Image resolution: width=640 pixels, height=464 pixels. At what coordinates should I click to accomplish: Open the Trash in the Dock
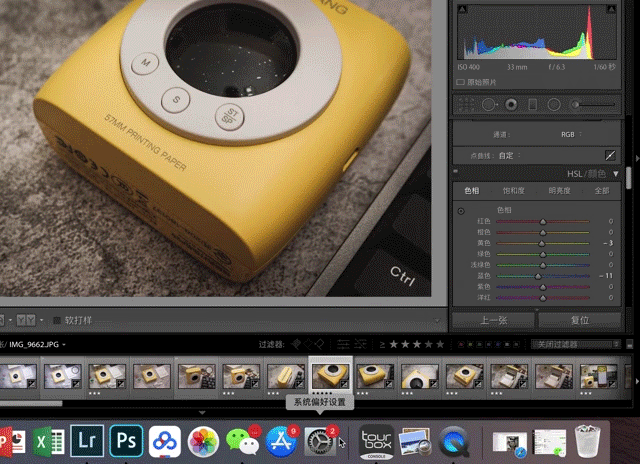coord(588,441)
